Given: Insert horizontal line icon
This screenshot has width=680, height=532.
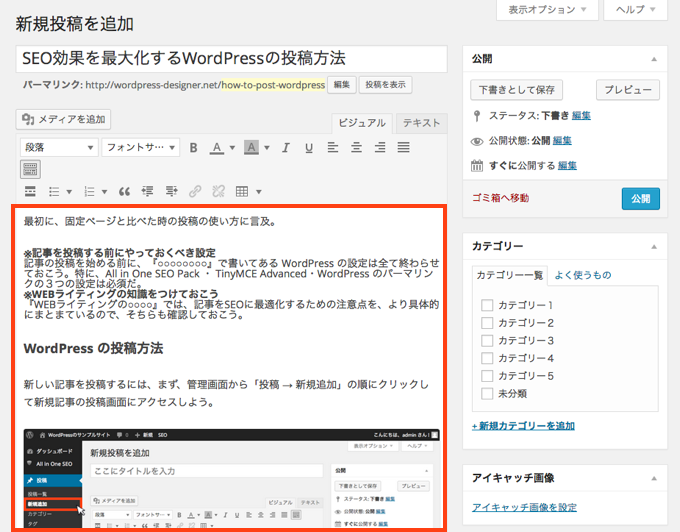Looking at the screenshot, I should point(30,191).
